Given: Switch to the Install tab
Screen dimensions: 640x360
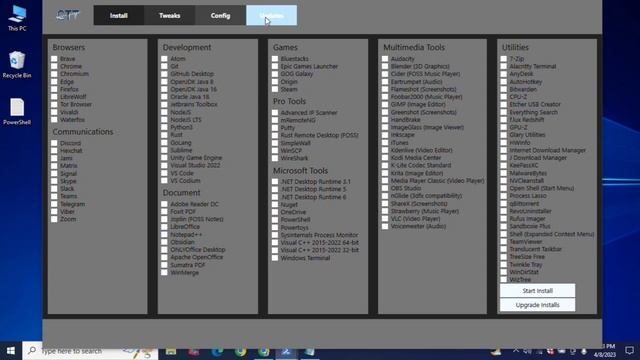Looking at the screenshot, I should coord(118,16).
